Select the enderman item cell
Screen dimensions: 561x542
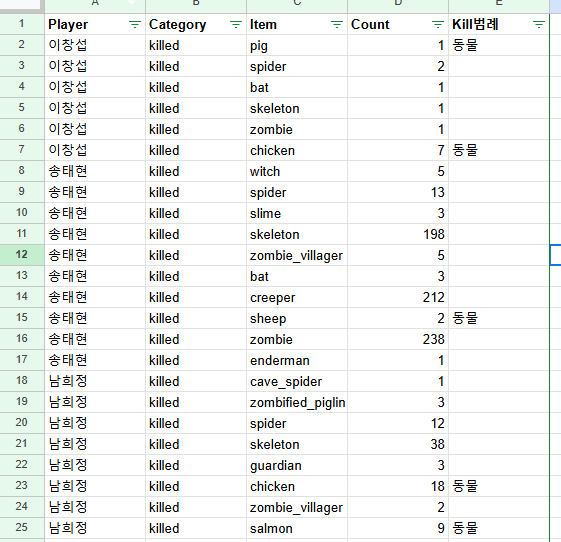tap(297, 360)
